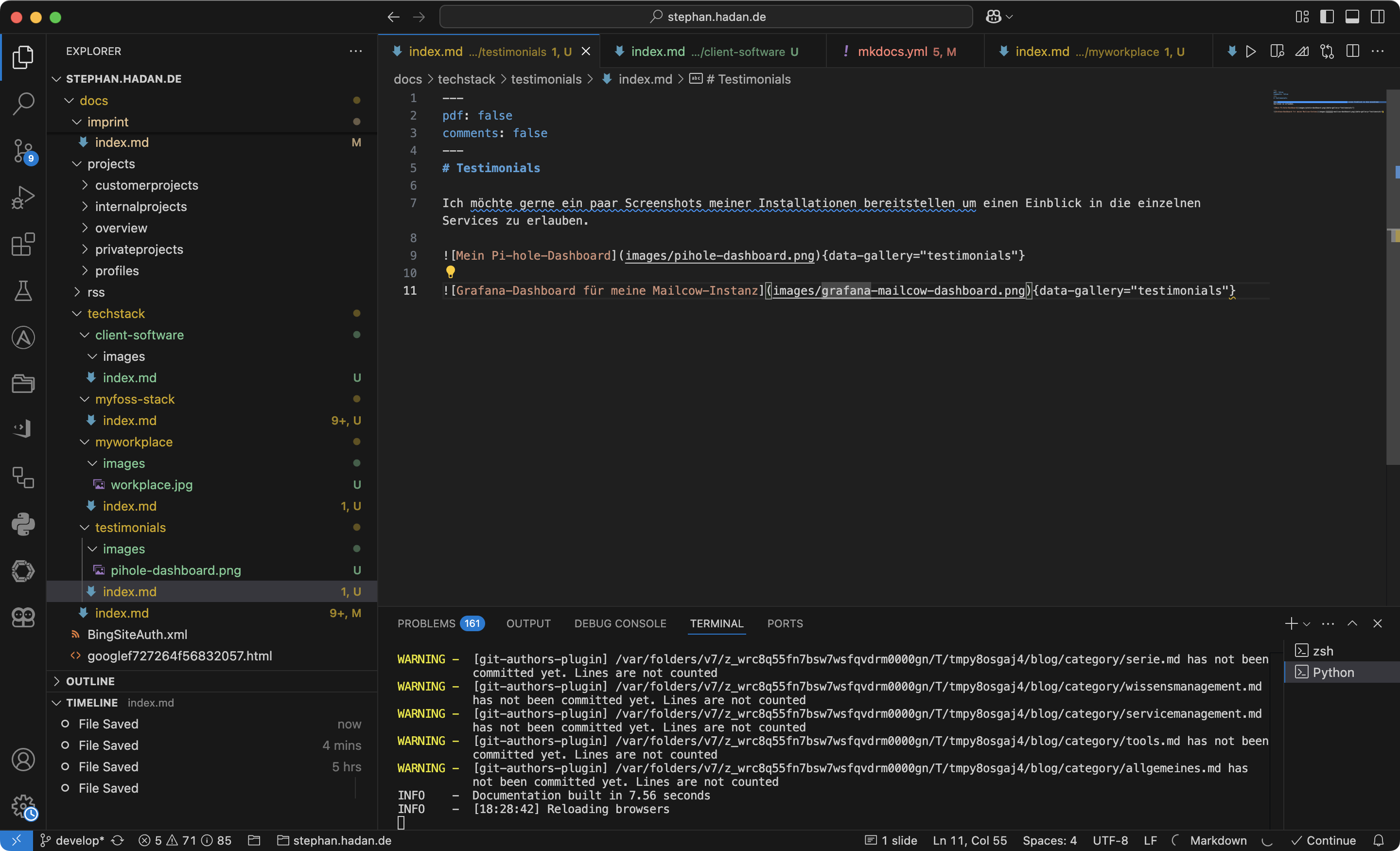The image size is (1400, 851).
Task: Open the Run and Debug view
Action: tap(23, 197)
